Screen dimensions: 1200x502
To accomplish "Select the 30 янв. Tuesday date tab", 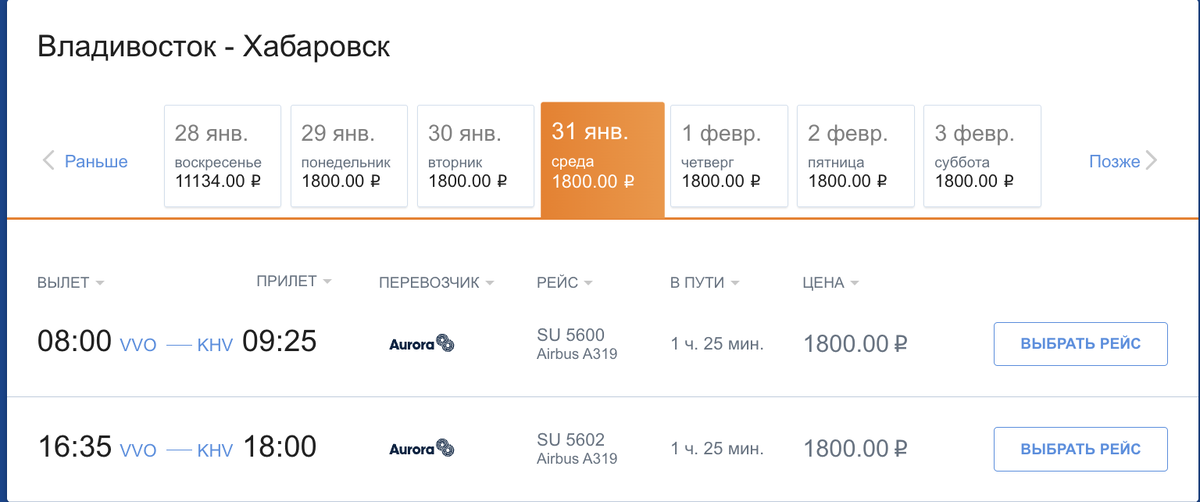I will [x=476, y=156].
